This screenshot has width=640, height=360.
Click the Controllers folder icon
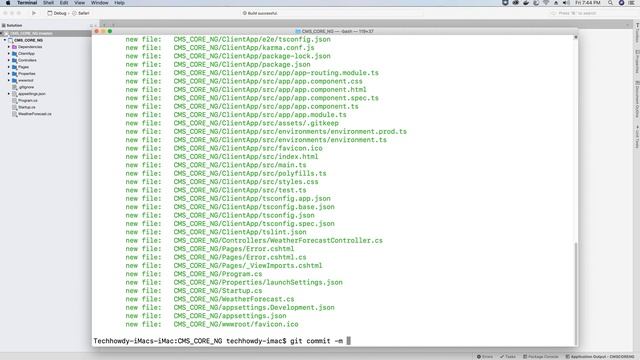click(14, 60)
